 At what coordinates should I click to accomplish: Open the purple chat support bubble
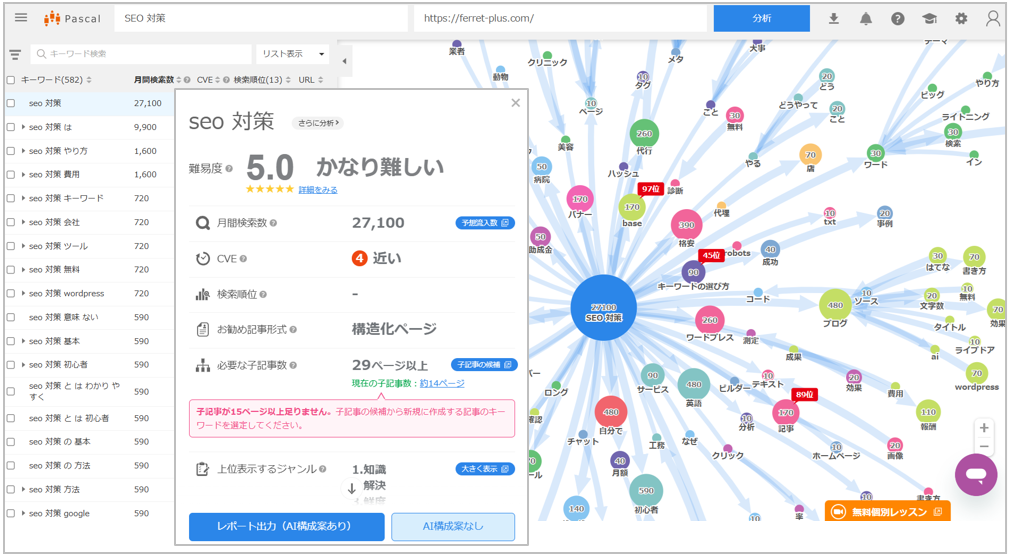click(x=975, y=475)
